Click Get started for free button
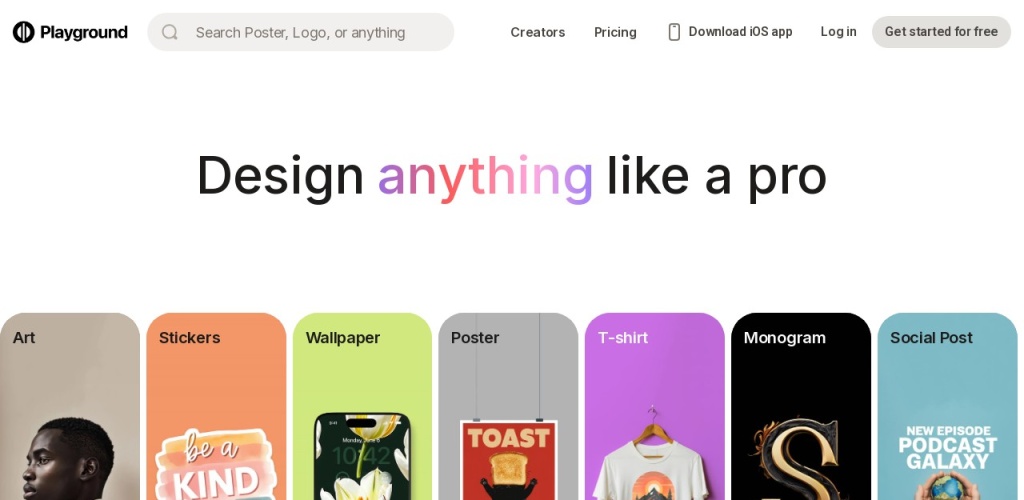This screenshot has width=1024, height=500. click(941, 32)
